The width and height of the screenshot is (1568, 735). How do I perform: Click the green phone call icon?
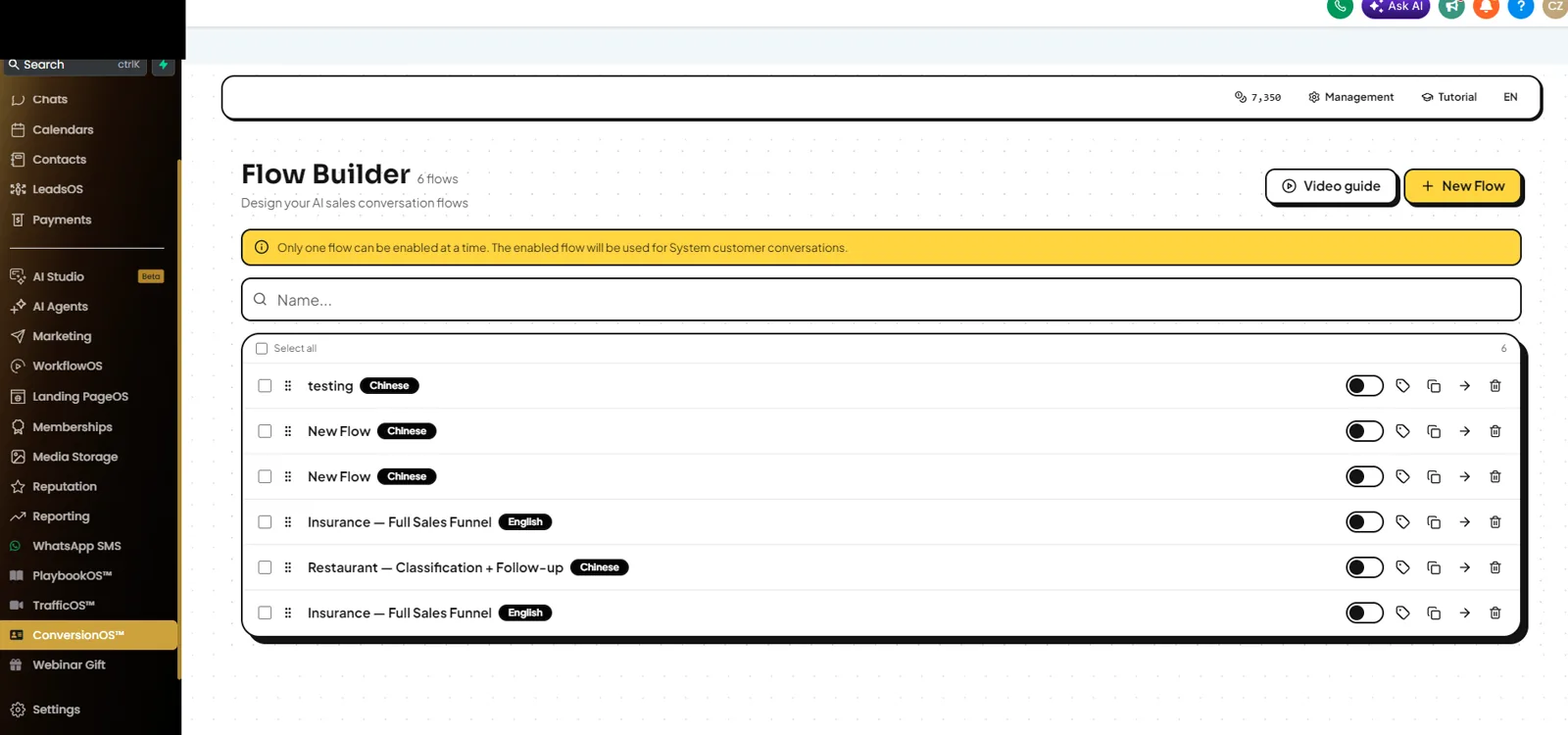[x=1340, y=7]
